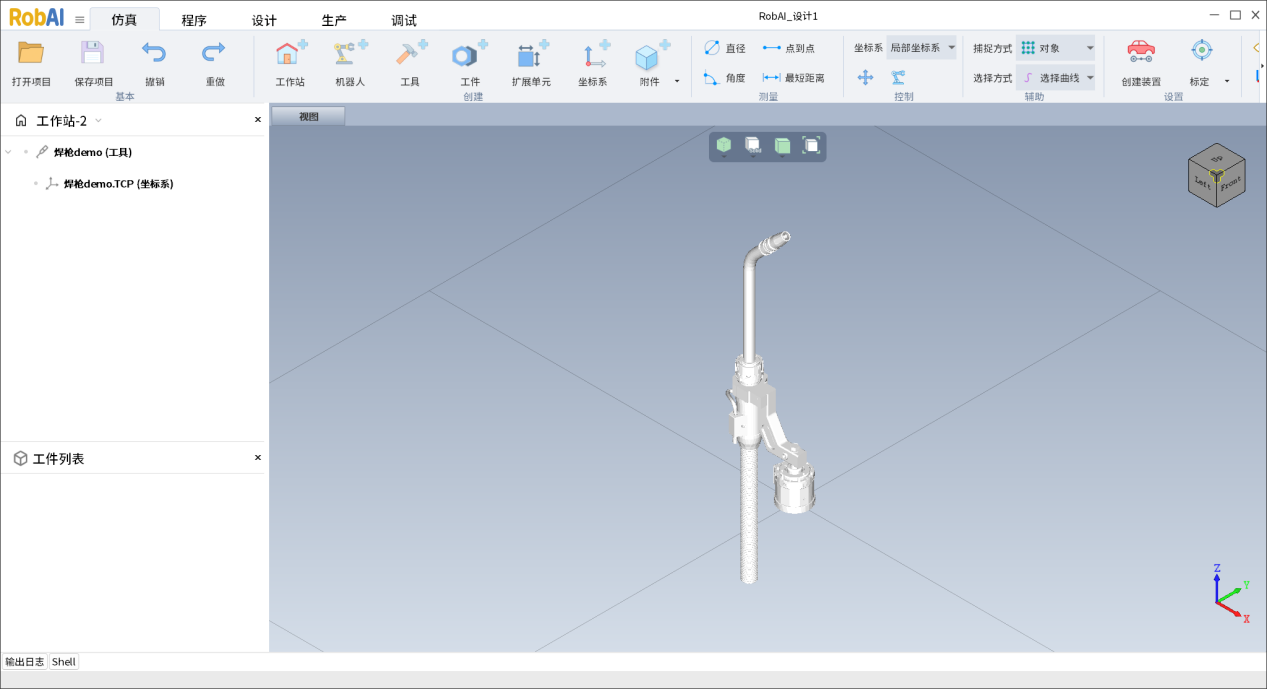This screenshot has width=1267, height=689.
Task: Switch to the 仿真 ribbon tab
Action: 124,20
